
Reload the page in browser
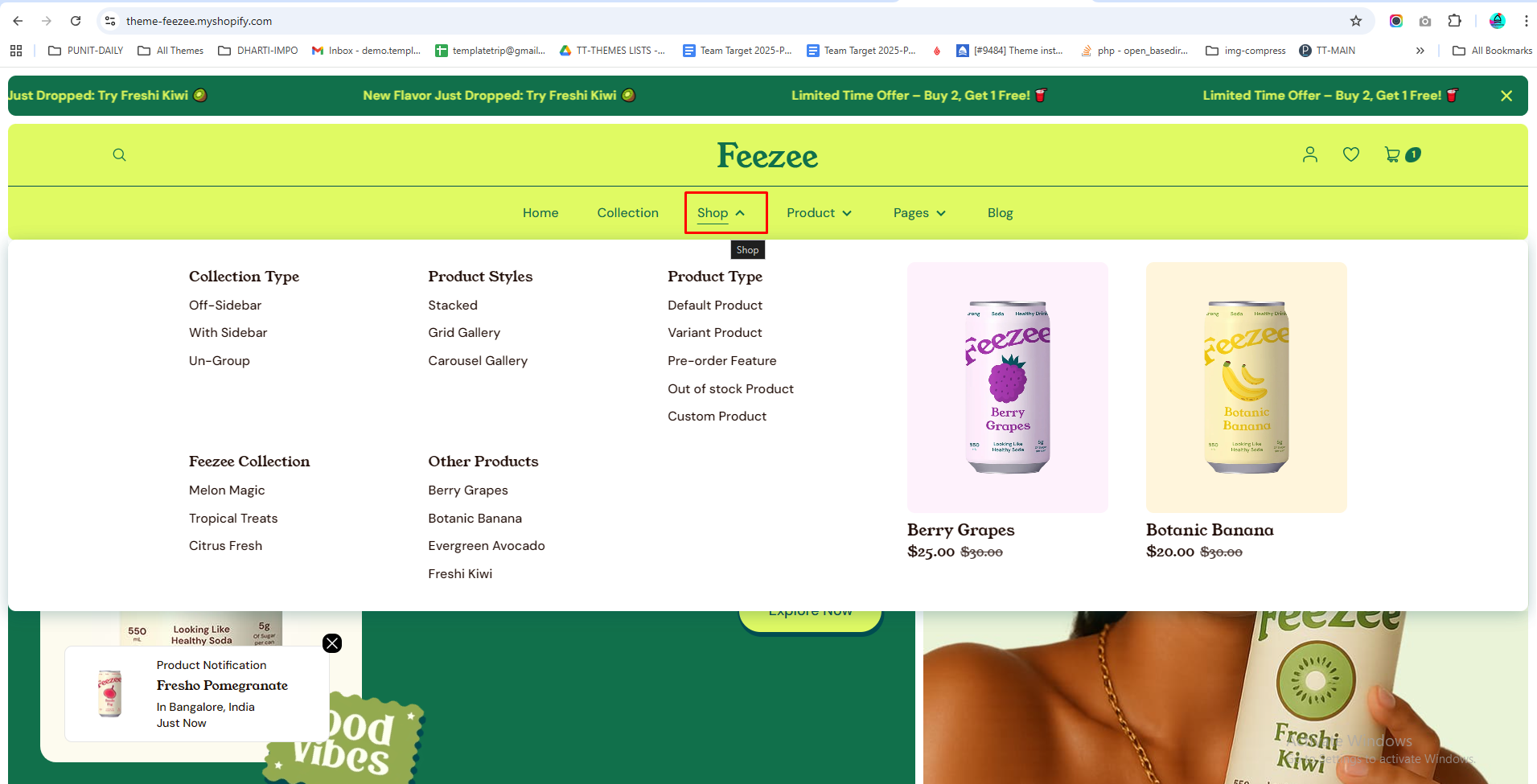point(76,21)
